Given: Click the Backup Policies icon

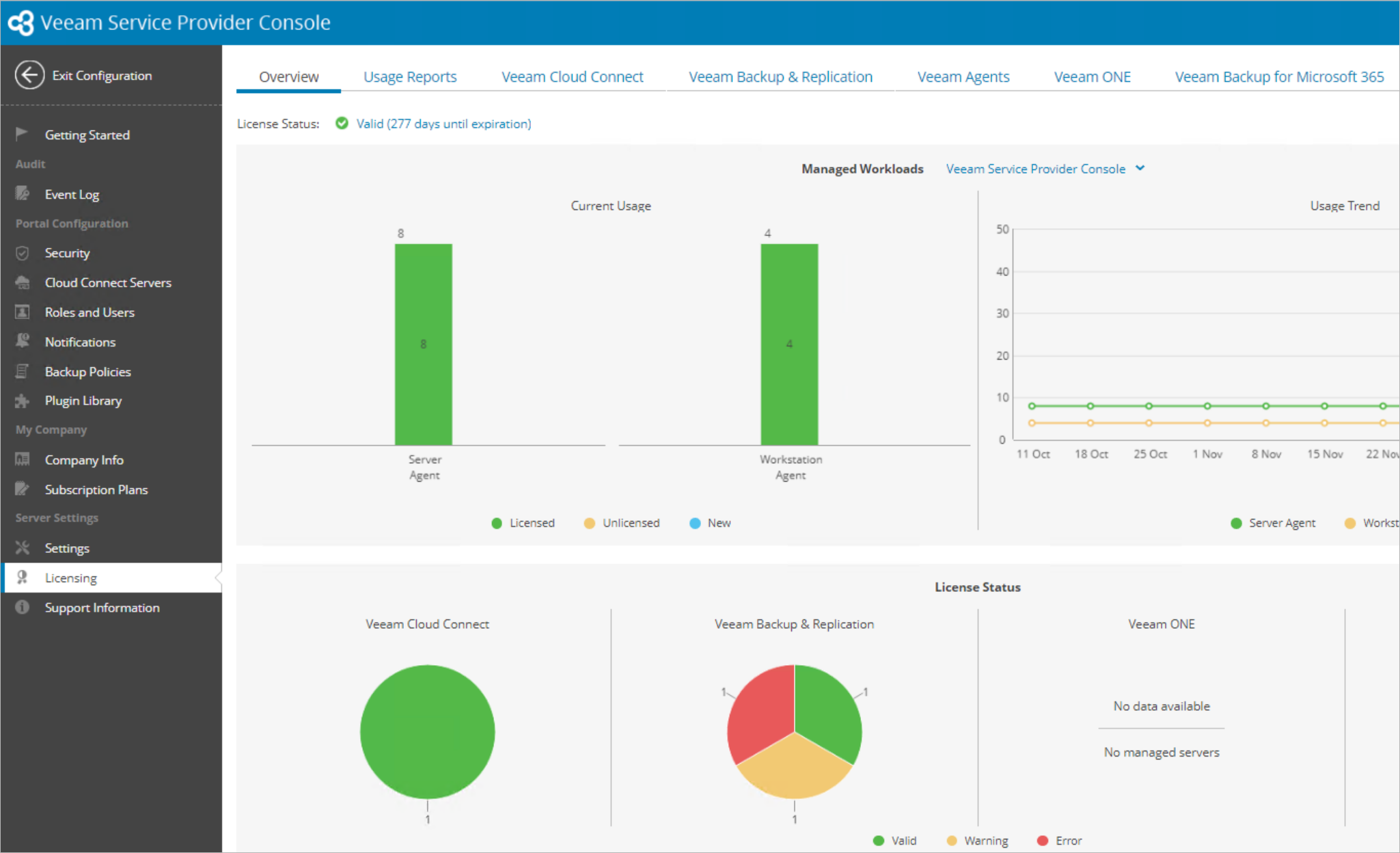Looking at the screenshot, I should (x=22, y=371).
